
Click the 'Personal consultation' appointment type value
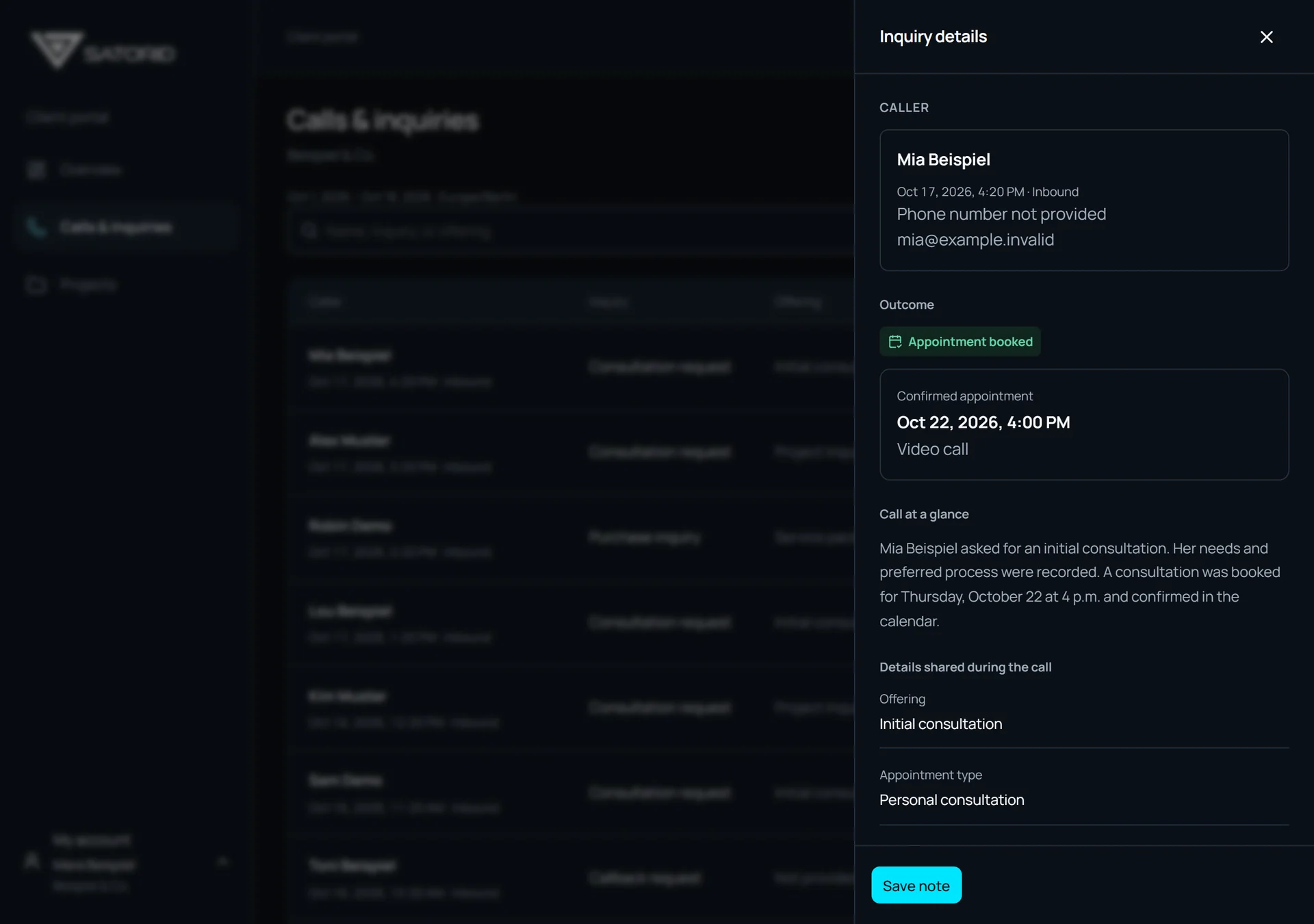tap(951, 799)
